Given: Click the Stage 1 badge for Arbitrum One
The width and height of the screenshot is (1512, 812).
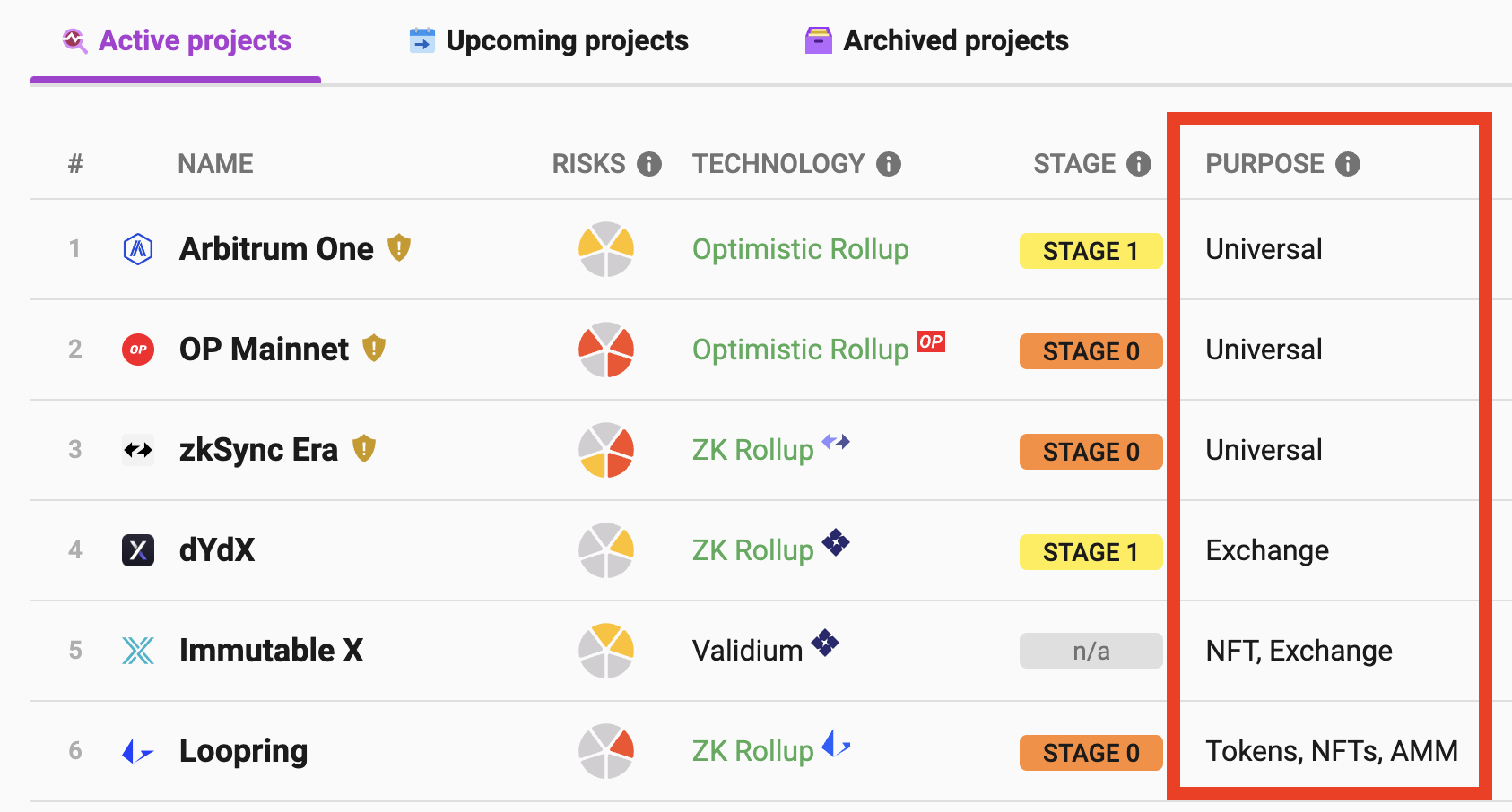Looking at the screenshot, I should [x=1091, y=251].
